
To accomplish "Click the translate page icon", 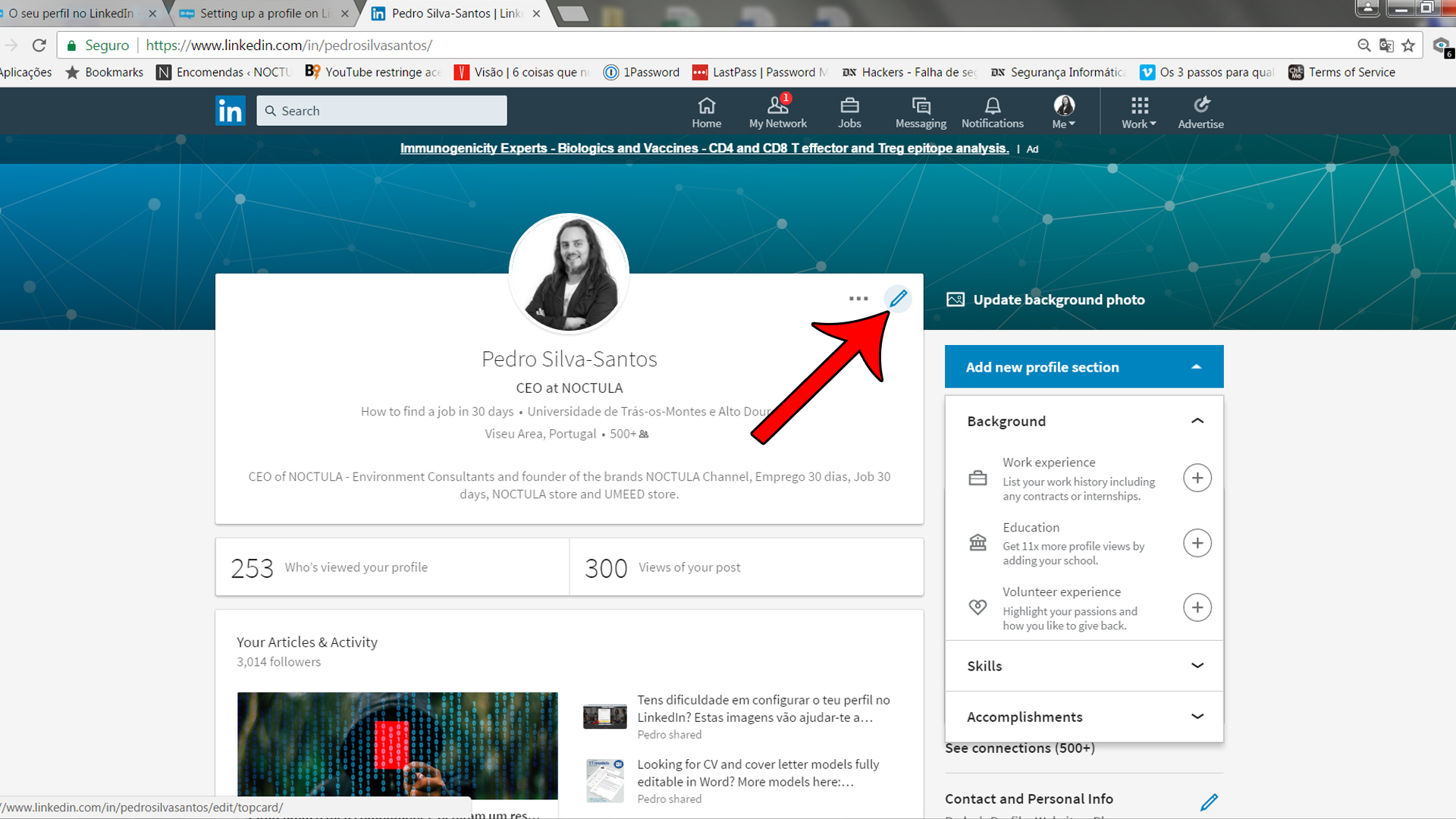I will pyautogui.click(x=1386, y=45).
